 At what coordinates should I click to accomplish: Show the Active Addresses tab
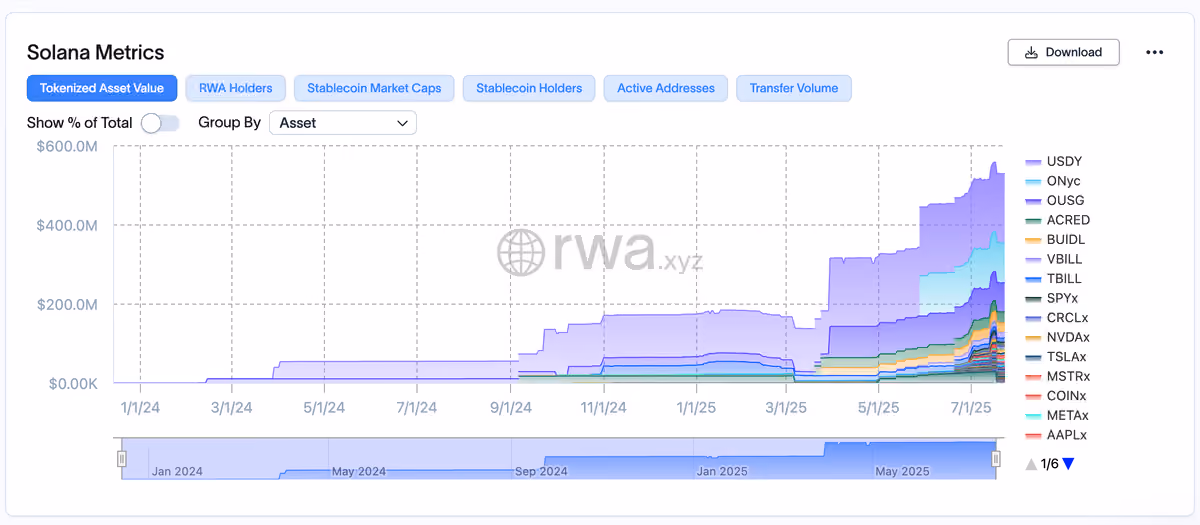pos(666,88)
